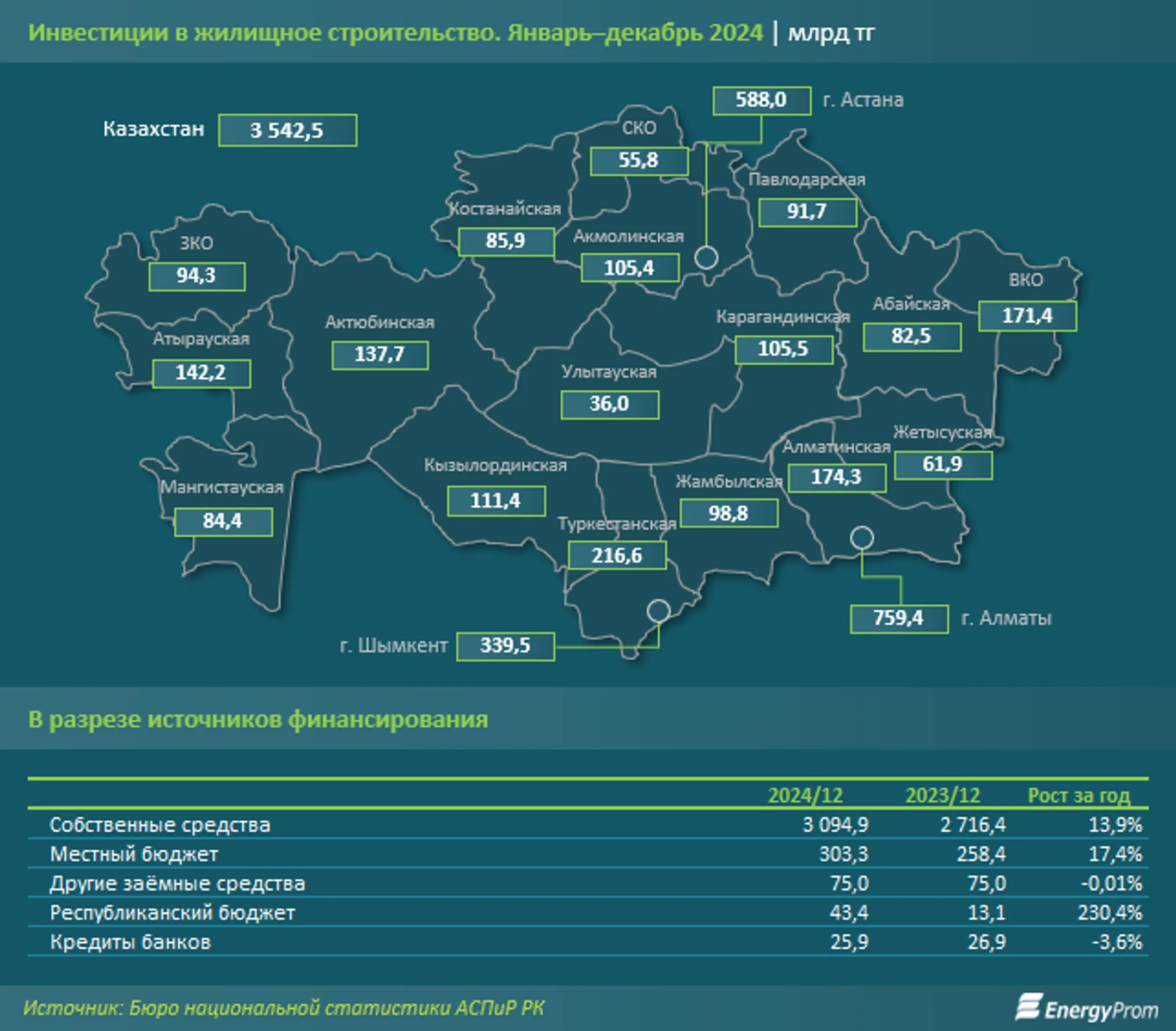Click the 2024/12 column header
The image size is (1176, 1031).
pos(805,795)
